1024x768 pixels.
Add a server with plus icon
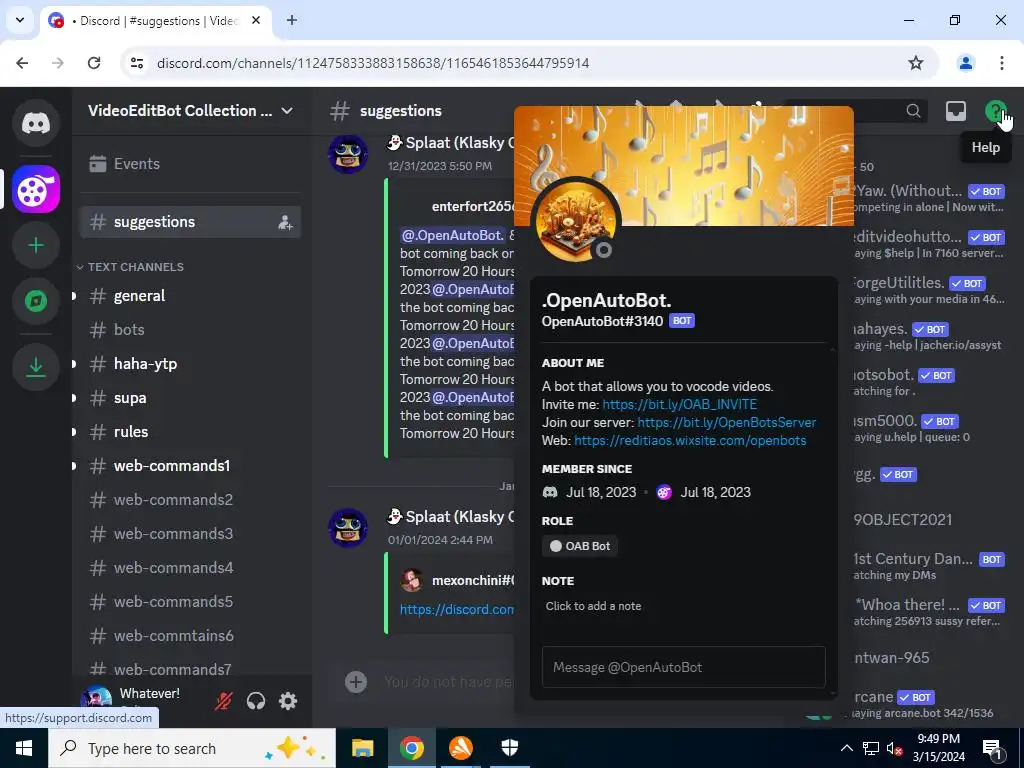(x=36, y=246)
